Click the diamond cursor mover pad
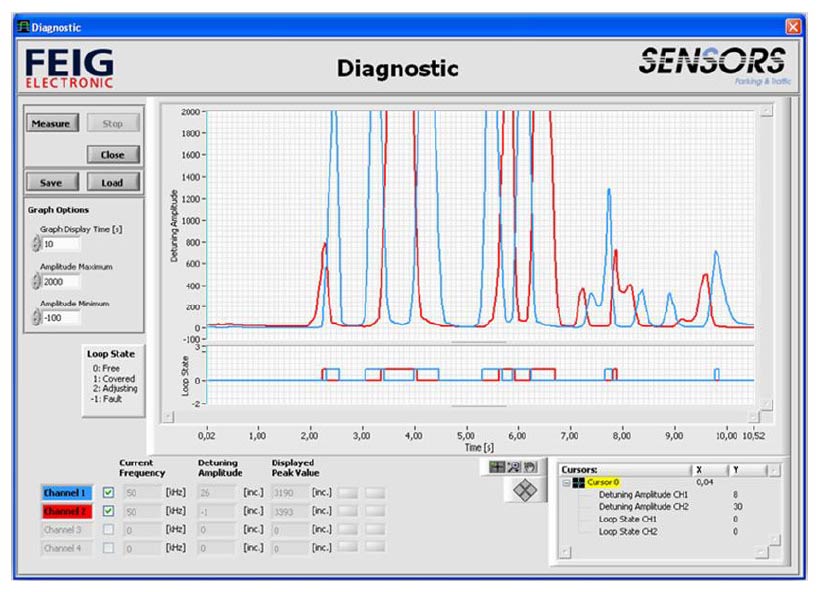The image size is (819, 592). [x=524, y=490]
